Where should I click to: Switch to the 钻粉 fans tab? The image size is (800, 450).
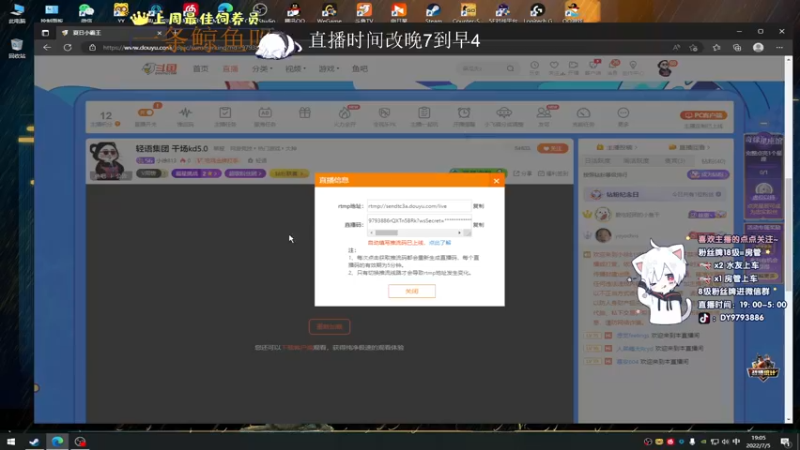(713, 161)
